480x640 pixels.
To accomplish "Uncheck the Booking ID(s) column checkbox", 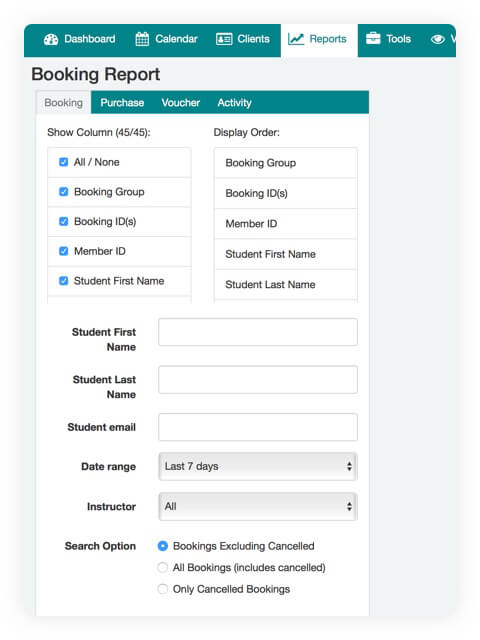I will coord(64,221).
